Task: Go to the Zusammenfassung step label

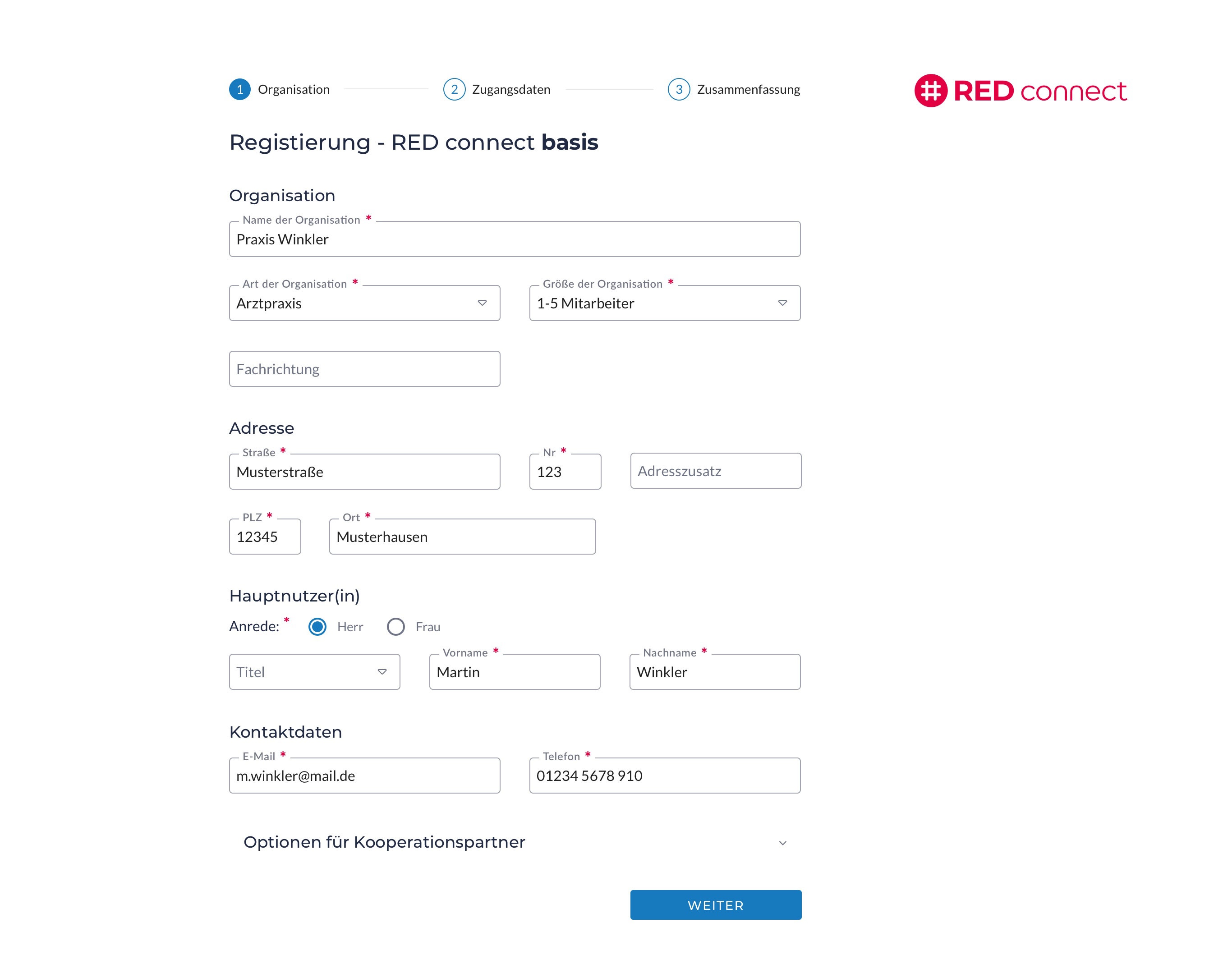Action: (748, 89)
